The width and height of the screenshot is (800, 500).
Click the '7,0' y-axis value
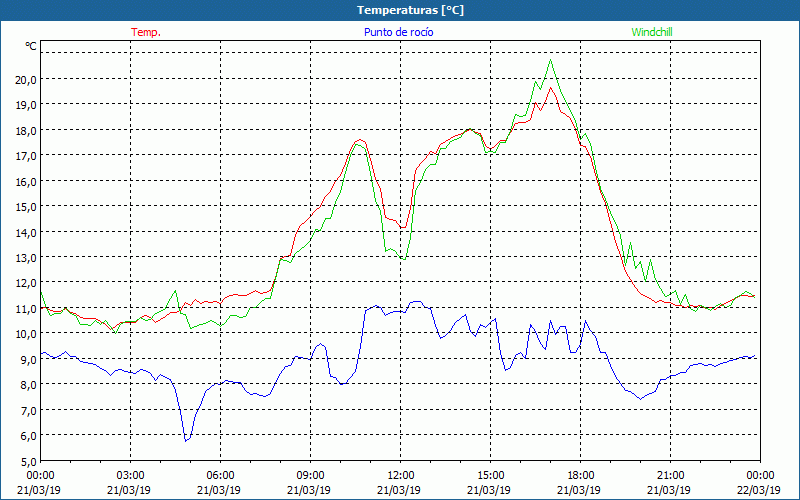pos(29,410)
